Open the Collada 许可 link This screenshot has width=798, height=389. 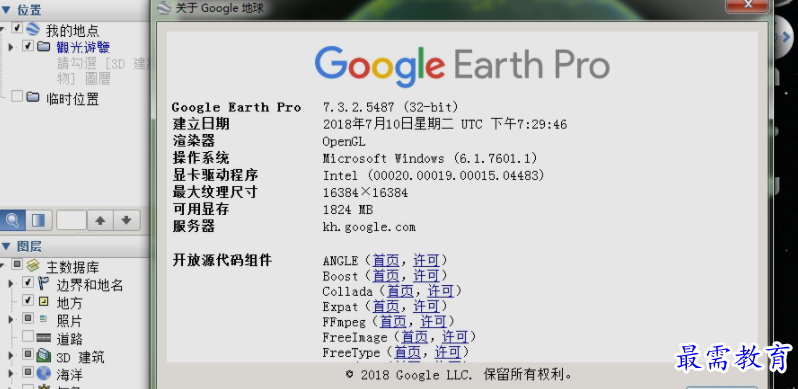(x=440, y=291)
